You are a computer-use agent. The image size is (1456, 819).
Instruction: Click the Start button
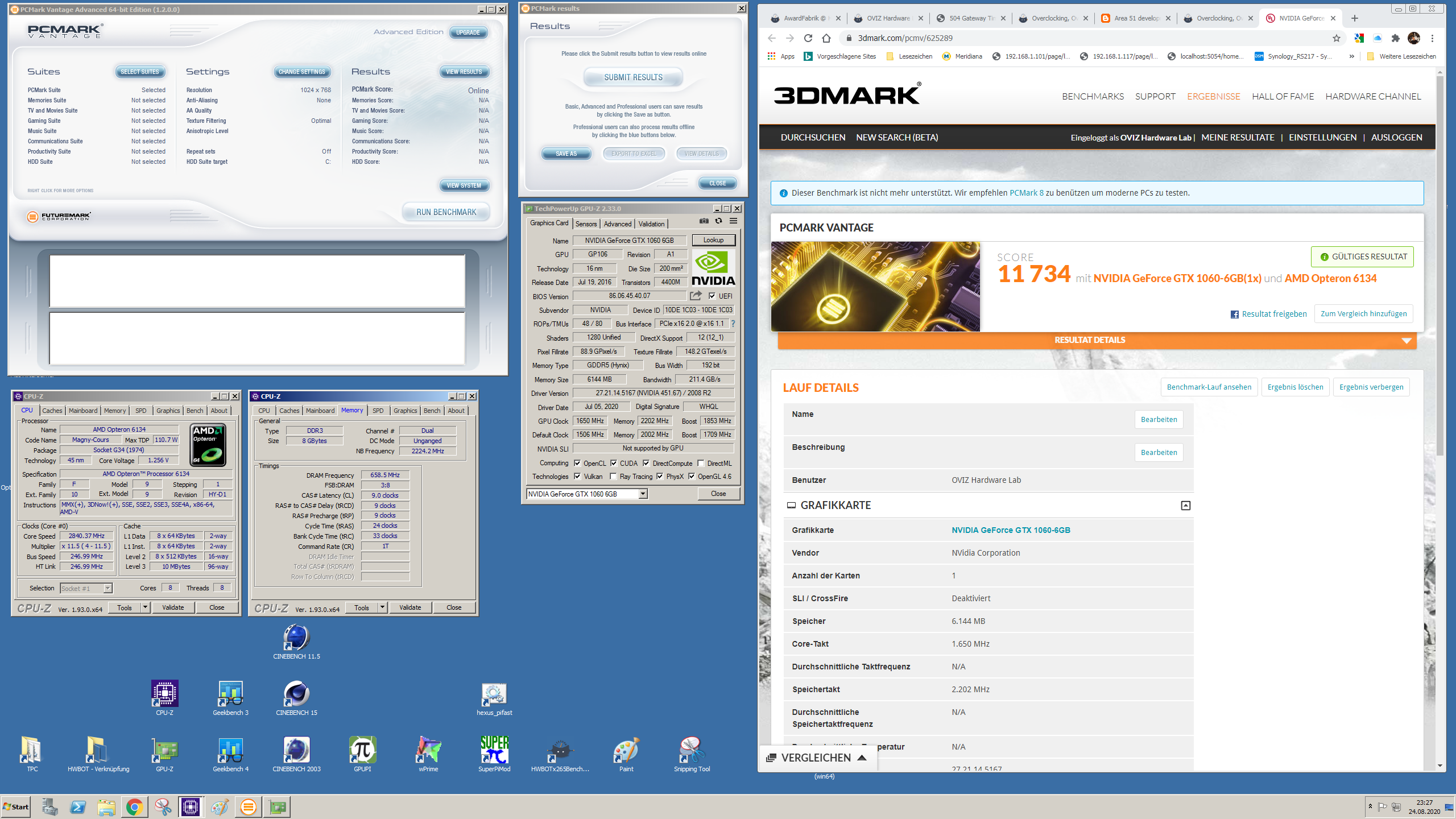(x=16, y=806)
